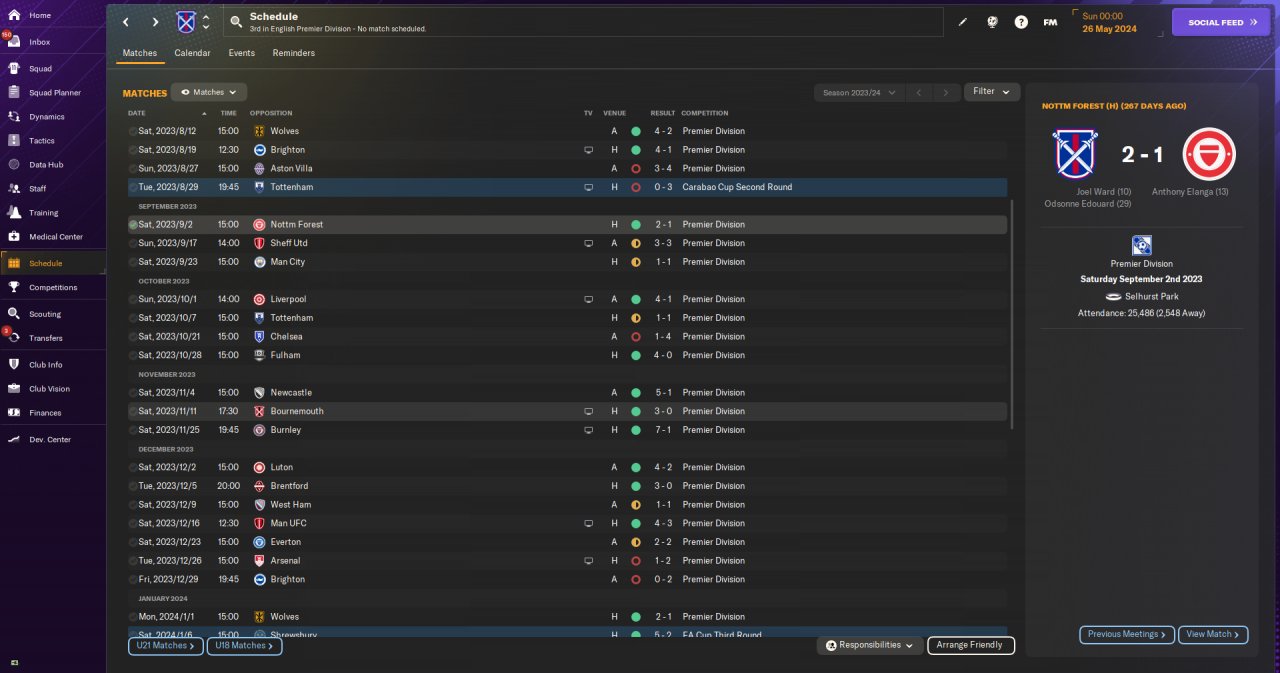The image size is (1280, 673).
Task: Open the Medical Center icon
Action: pyautogui.click(x=14, y=237)
